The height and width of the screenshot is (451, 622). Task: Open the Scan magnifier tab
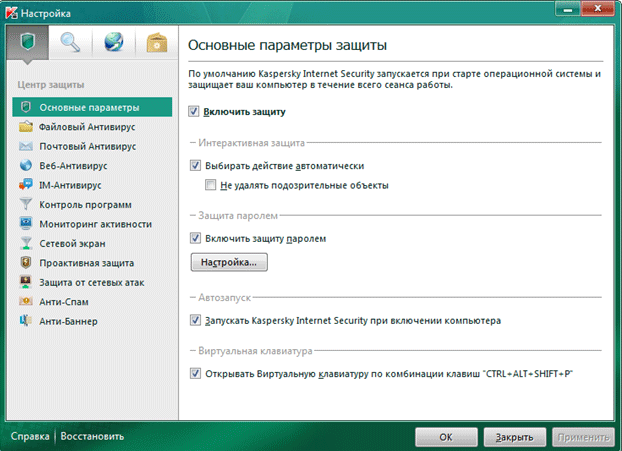[70, 42]
